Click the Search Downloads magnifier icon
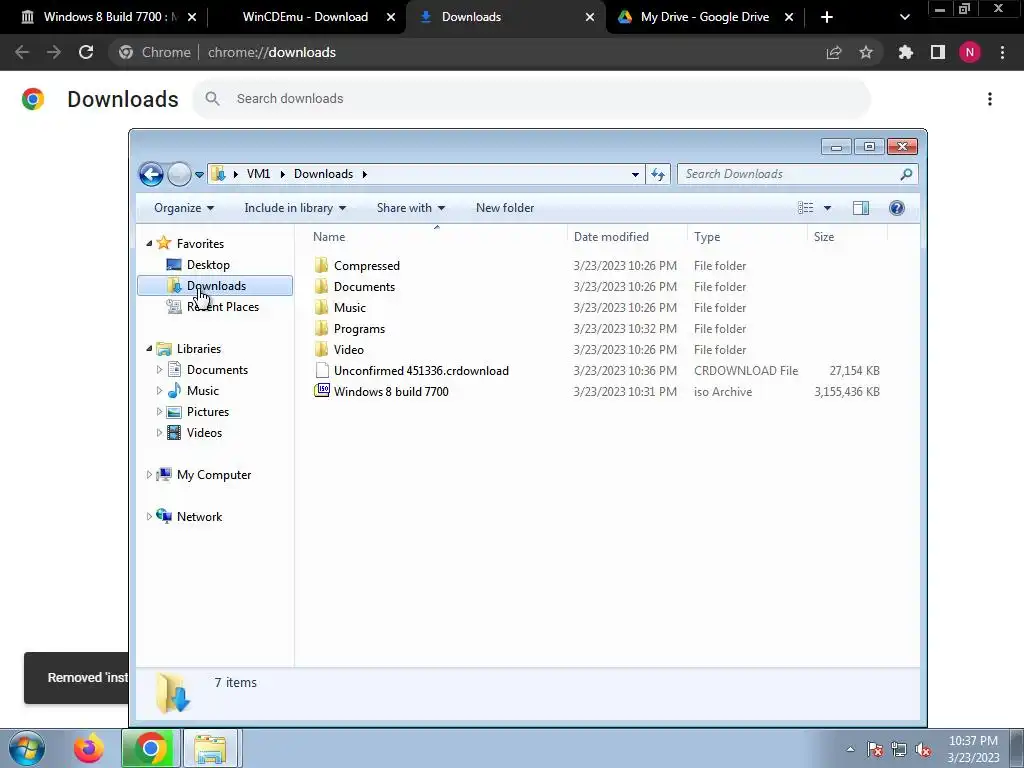The height and width of the screenshot is (768, 1024). click(x=906, y=174)
